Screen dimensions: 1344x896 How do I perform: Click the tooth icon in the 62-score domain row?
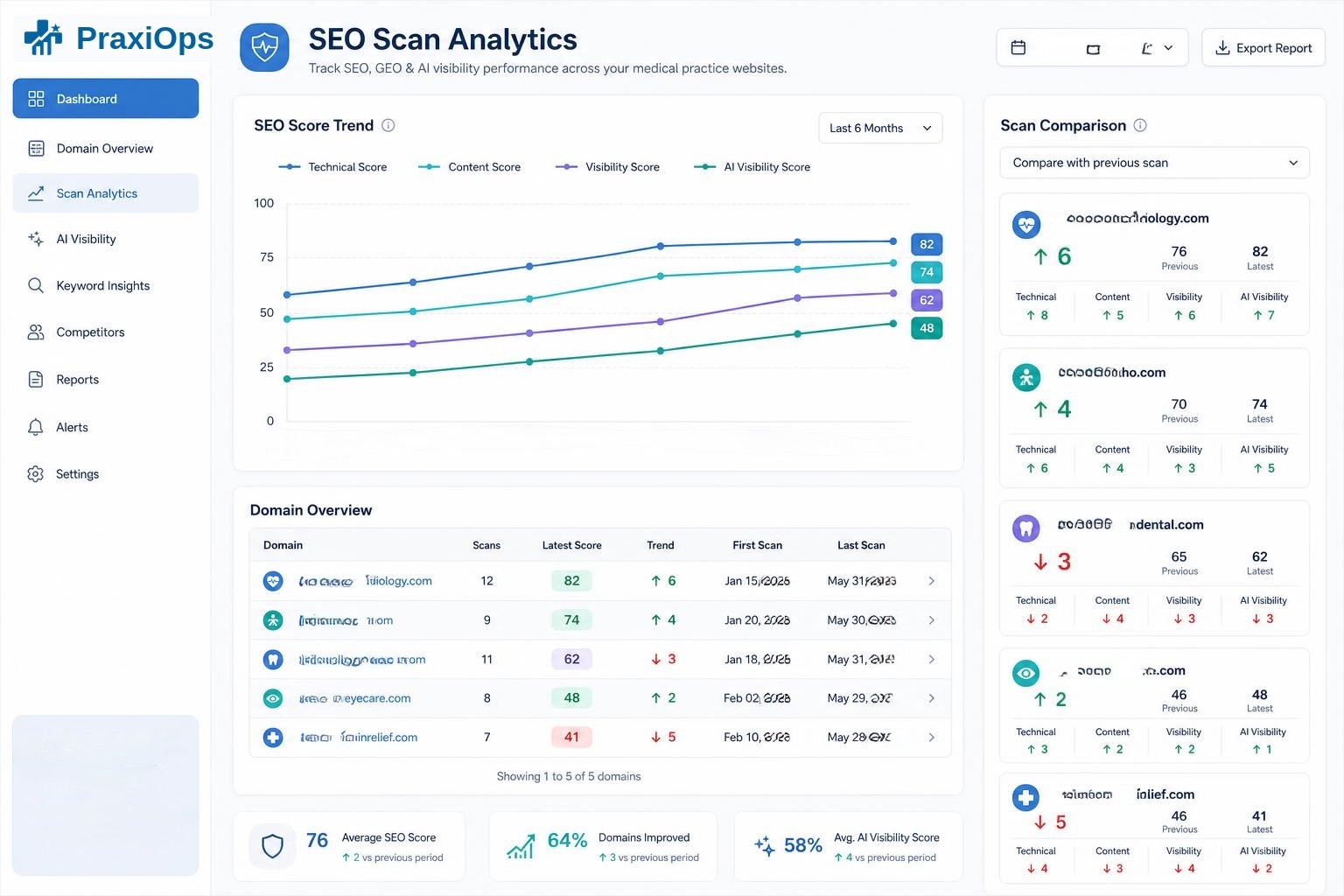pos(273,660)
